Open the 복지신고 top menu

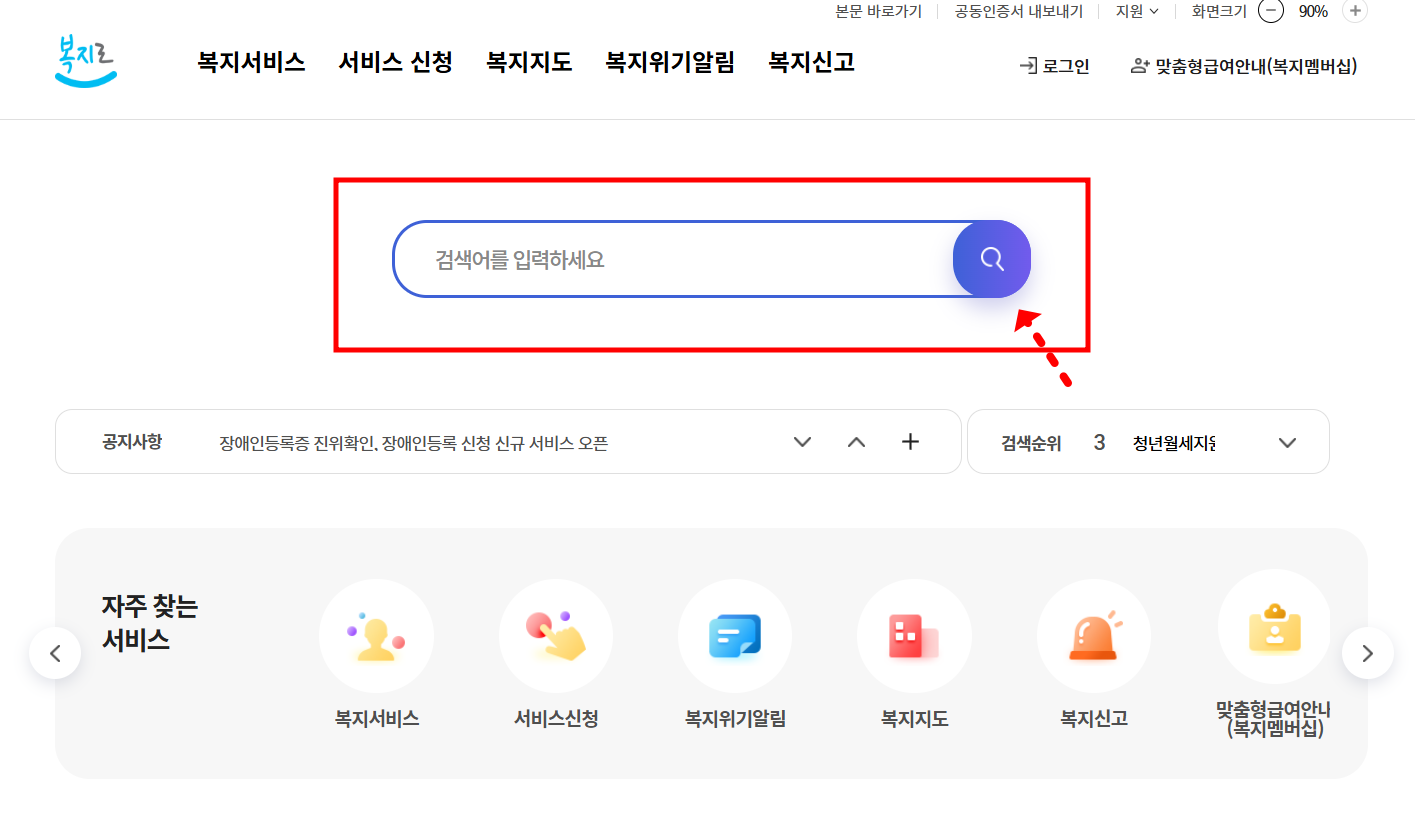point(811,62)
